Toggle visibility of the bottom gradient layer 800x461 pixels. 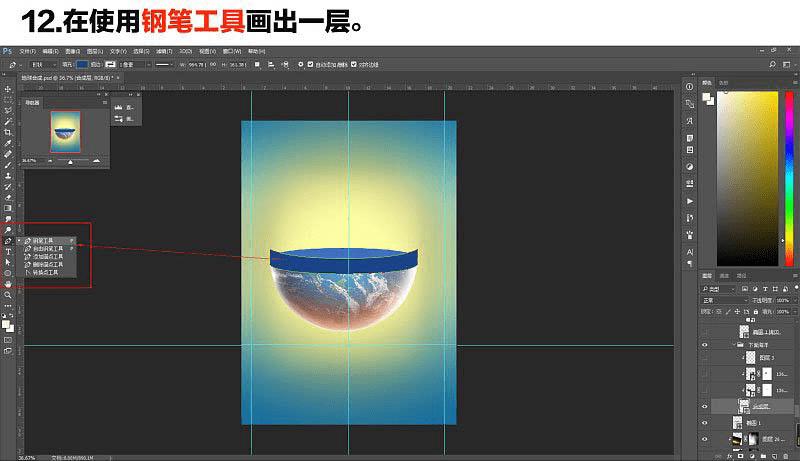(x=705, y=439)
